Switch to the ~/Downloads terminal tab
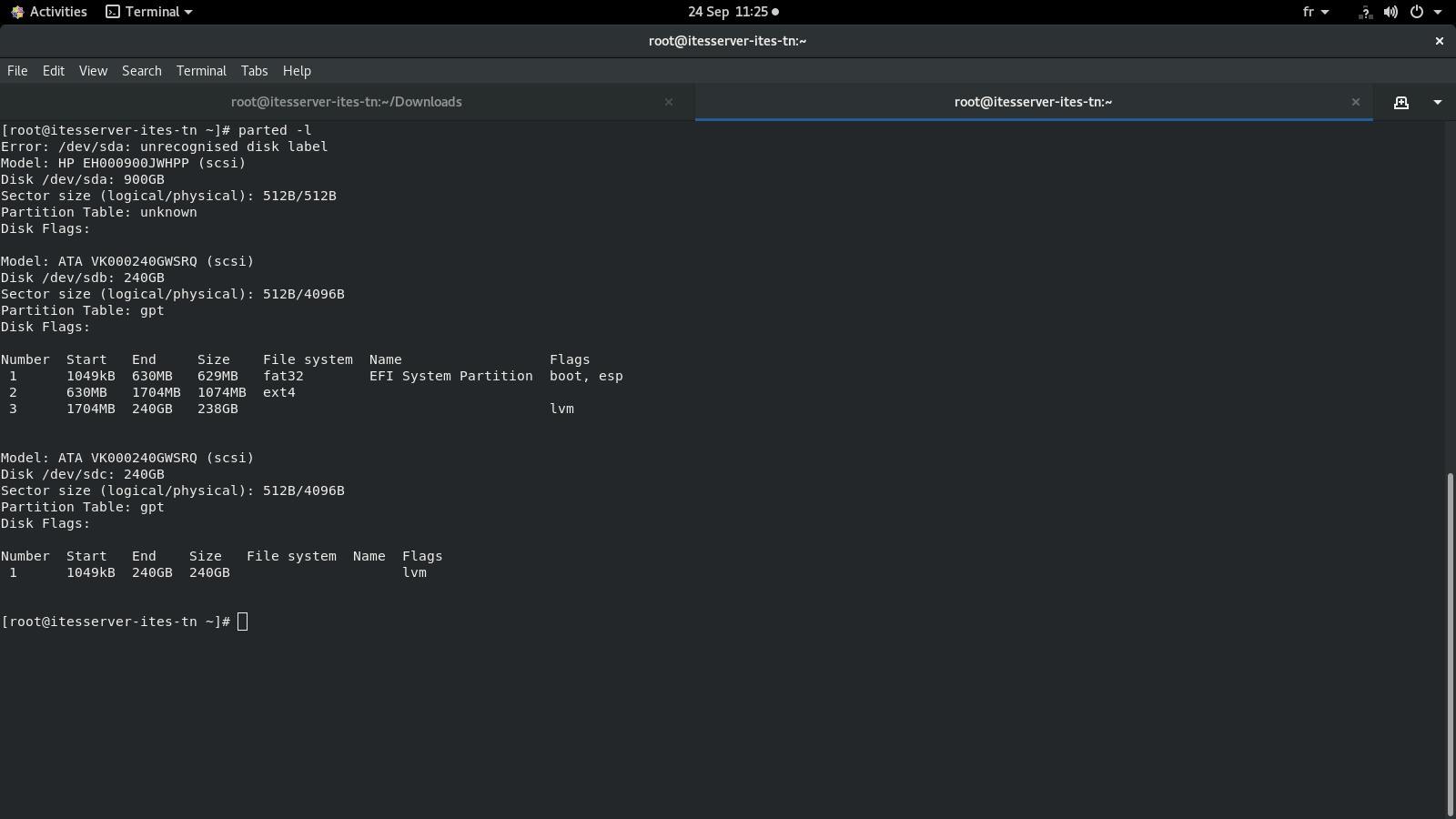Image resolution: width=1456 pixels, height=819 pixels. 347,102
